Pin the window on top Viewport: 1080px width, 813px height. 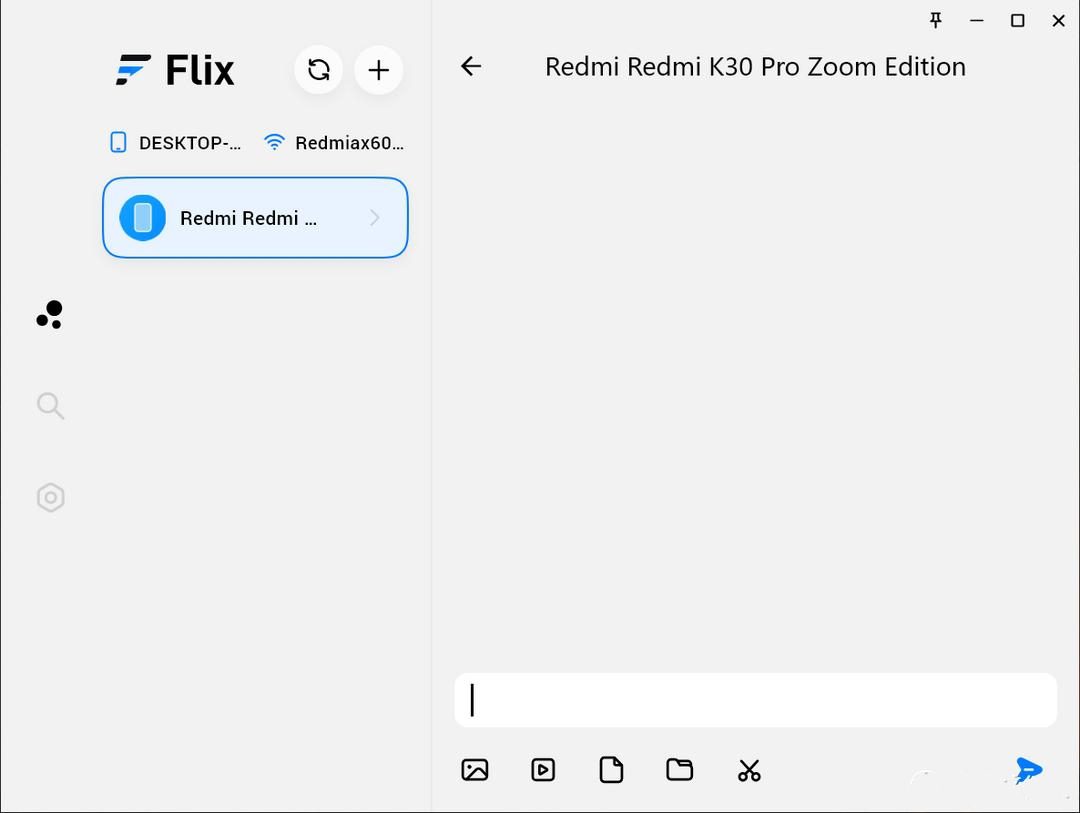[936, 20]
